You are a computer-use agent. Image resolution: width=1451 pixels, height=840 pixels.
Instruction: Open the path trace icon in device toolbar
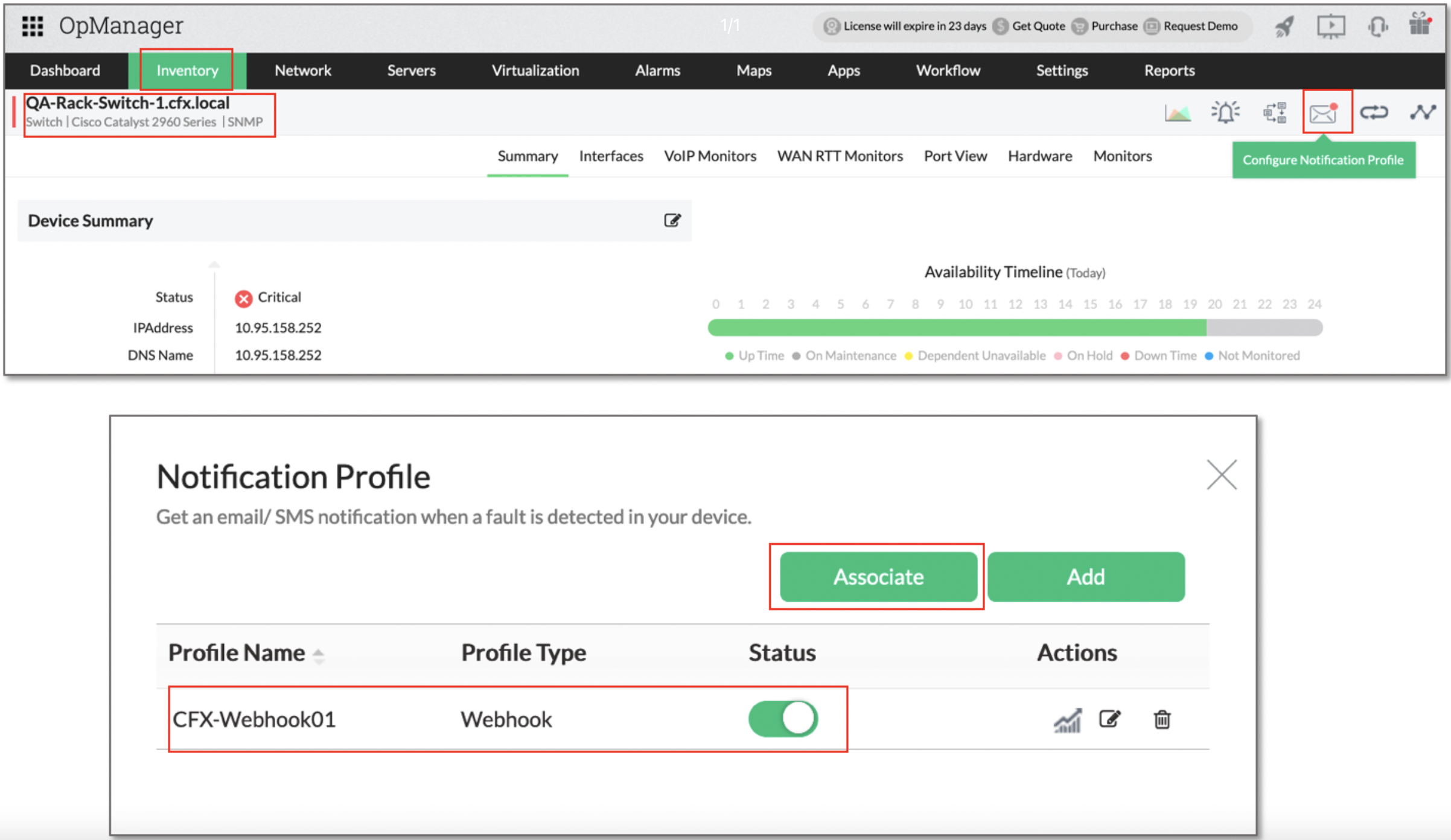coord(1423,112)
